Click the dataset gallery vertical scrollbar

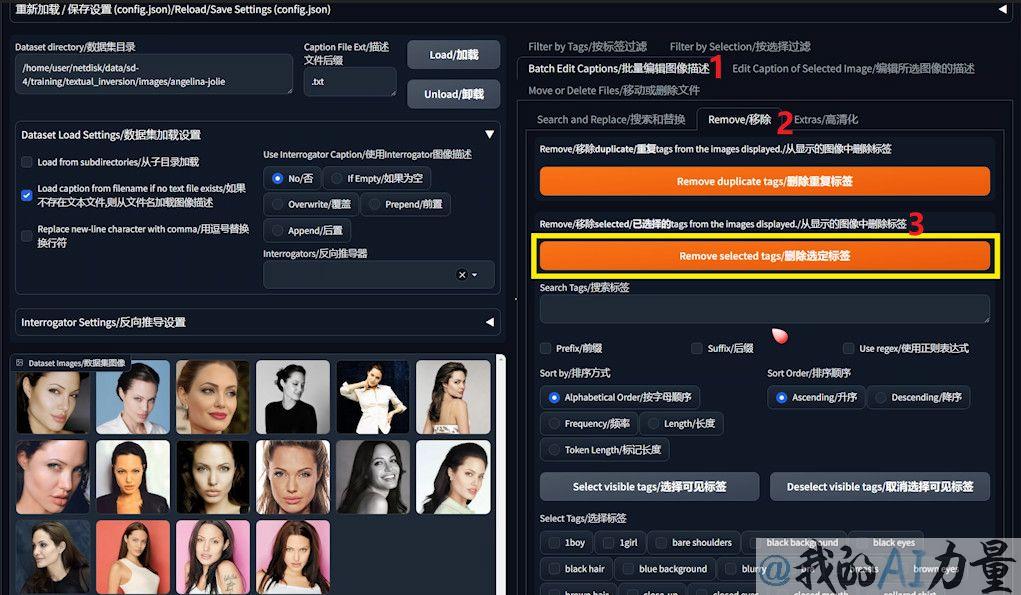coord(500,475)
